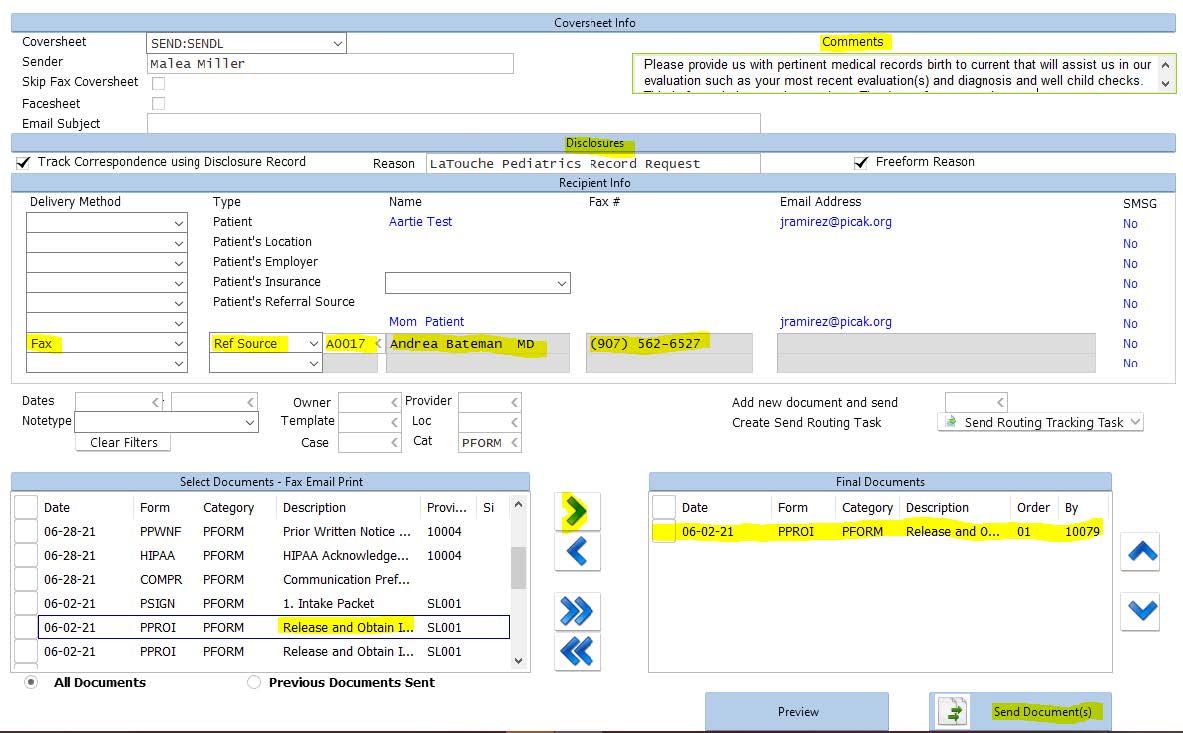The image size is (1183, 733).
Task: Select the Previous Documents Sent radio button
Action: (x=254, y=682)
